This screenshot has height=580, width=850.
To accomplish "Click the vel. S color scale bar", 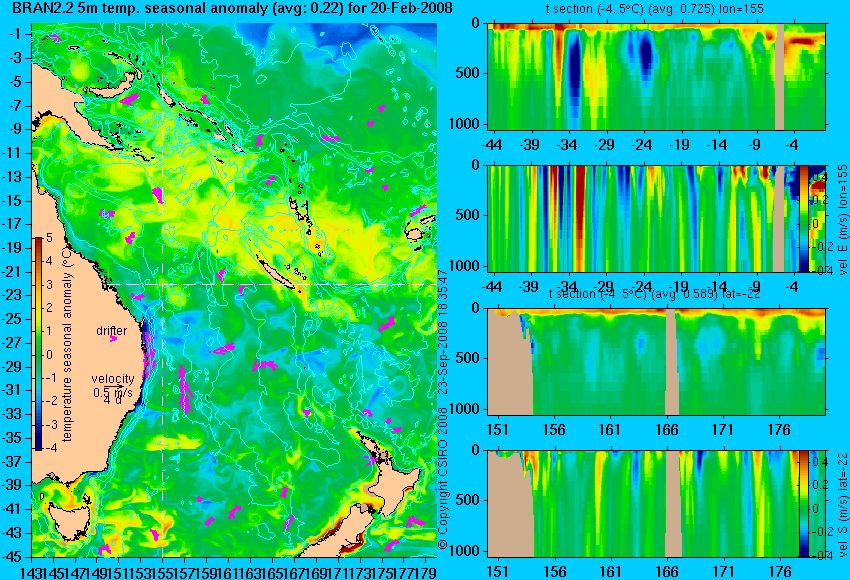I will 803,503.
